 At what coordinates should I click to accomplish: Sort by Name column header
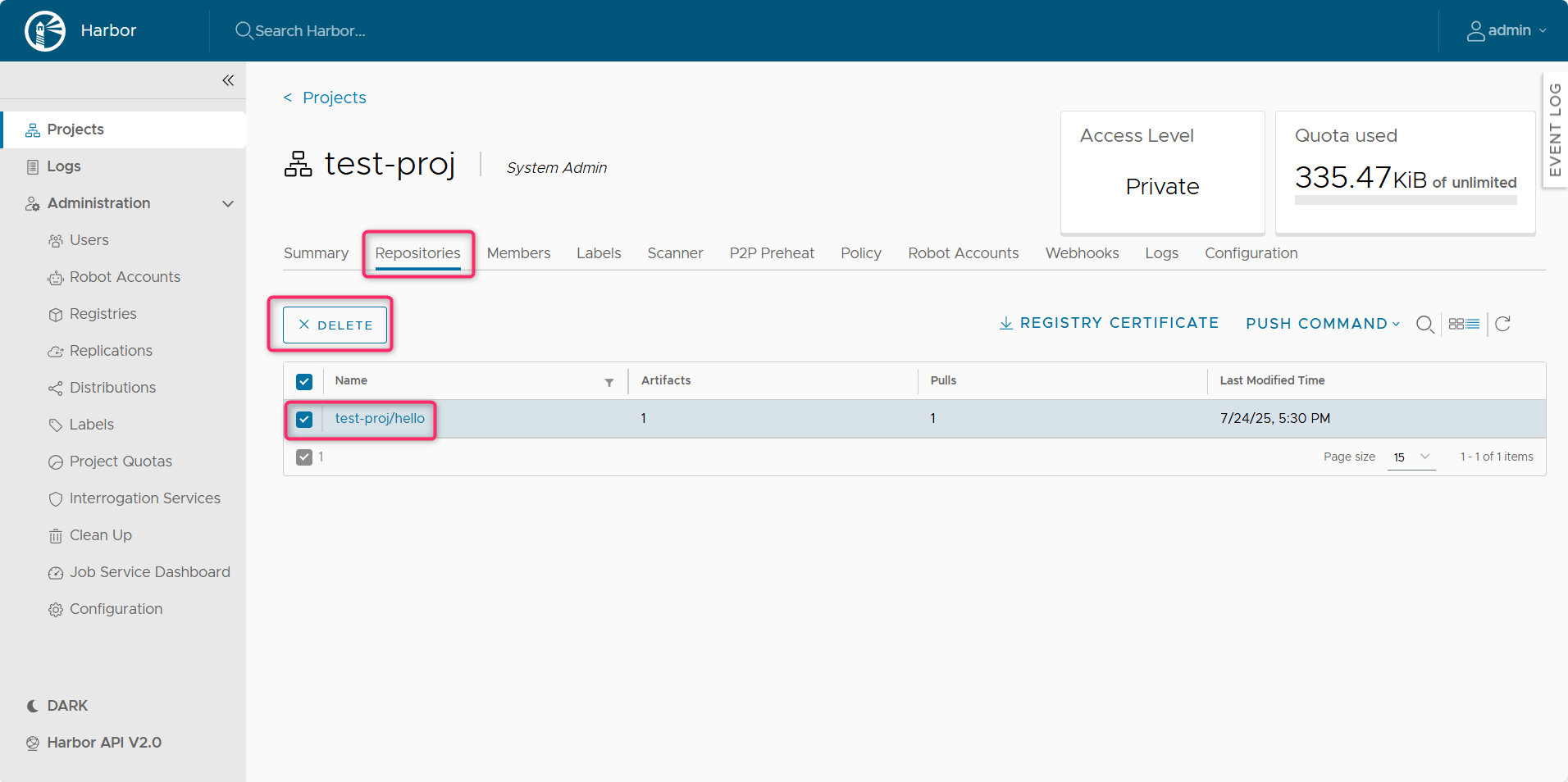(351, 380)
